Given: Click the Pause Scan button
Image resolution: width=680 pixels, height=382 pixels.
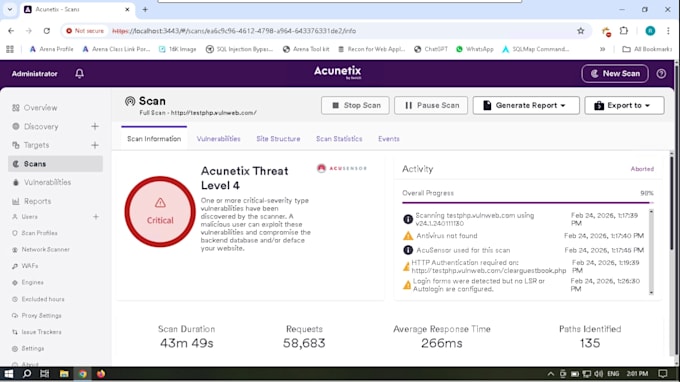Looking at the screenshot, I should [x=431, y=105].
